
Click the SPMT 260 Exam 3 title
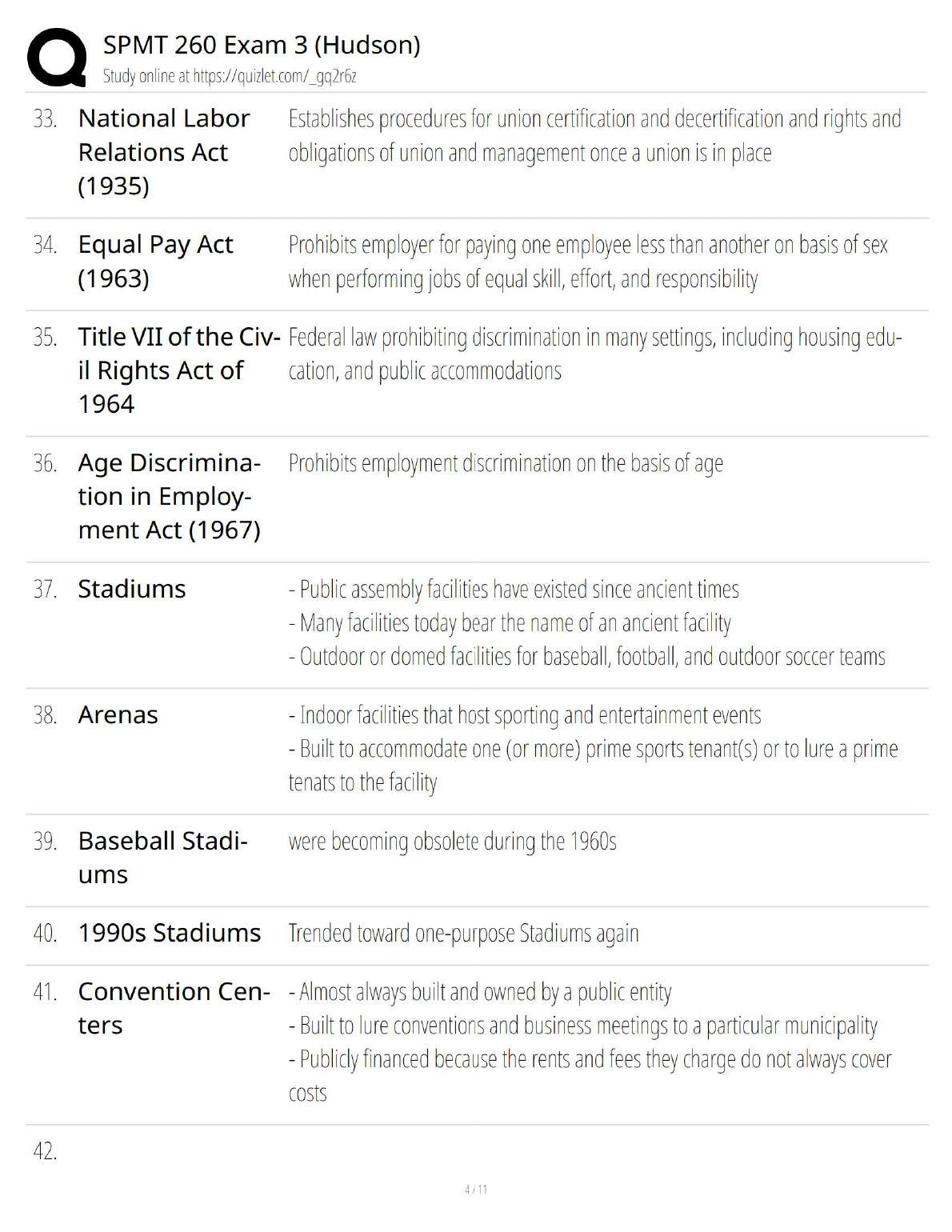coord(262,45)
